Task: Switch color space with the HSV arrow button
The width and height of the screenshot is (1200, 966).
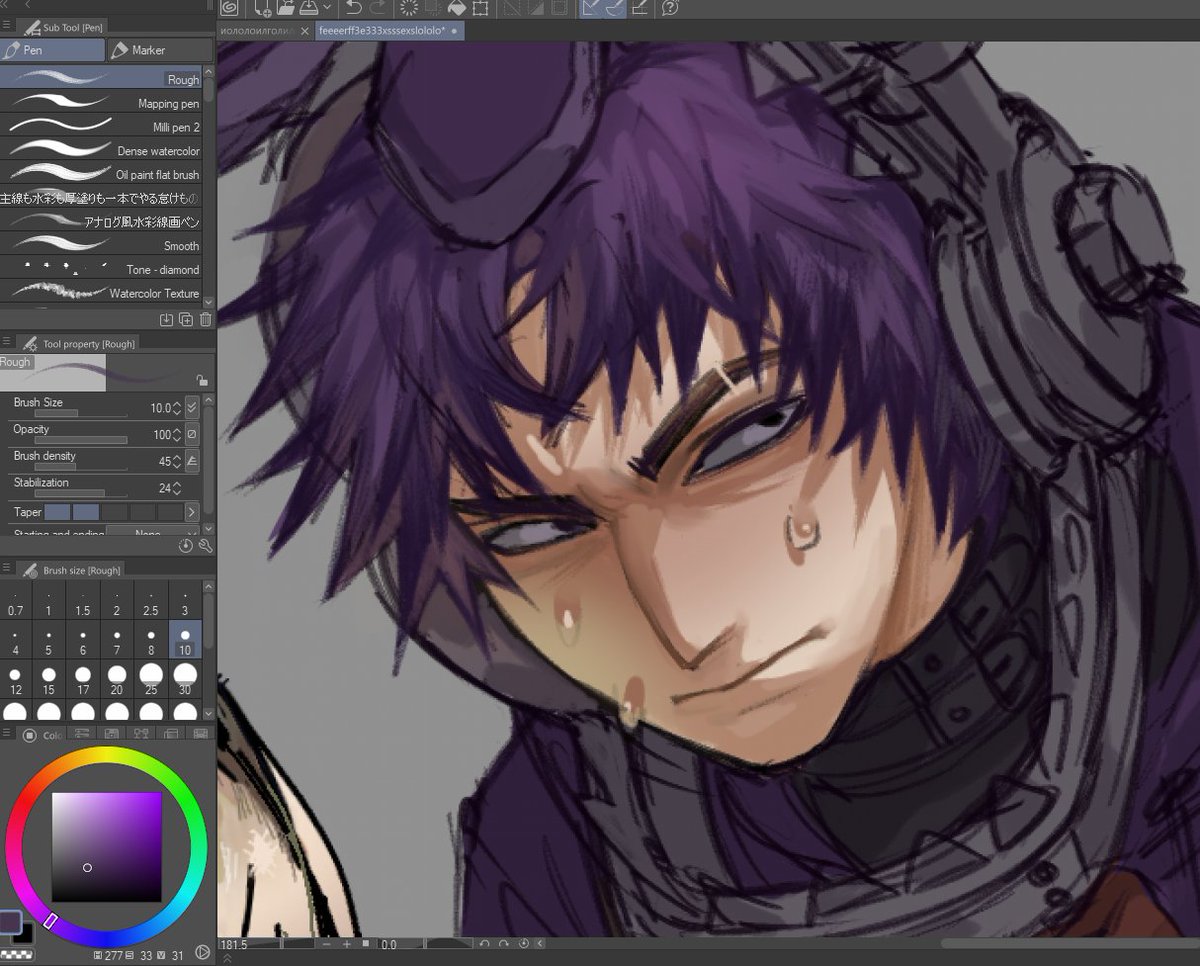Action: click(x=203, y=952)
